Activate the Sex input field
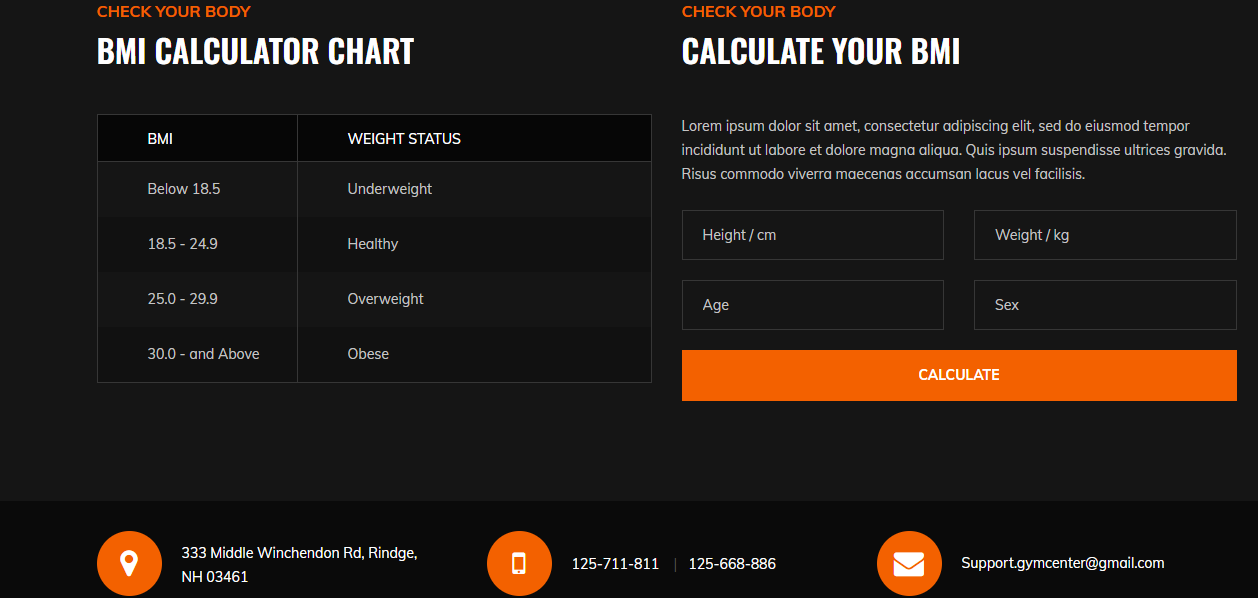 pos(1105,305)
